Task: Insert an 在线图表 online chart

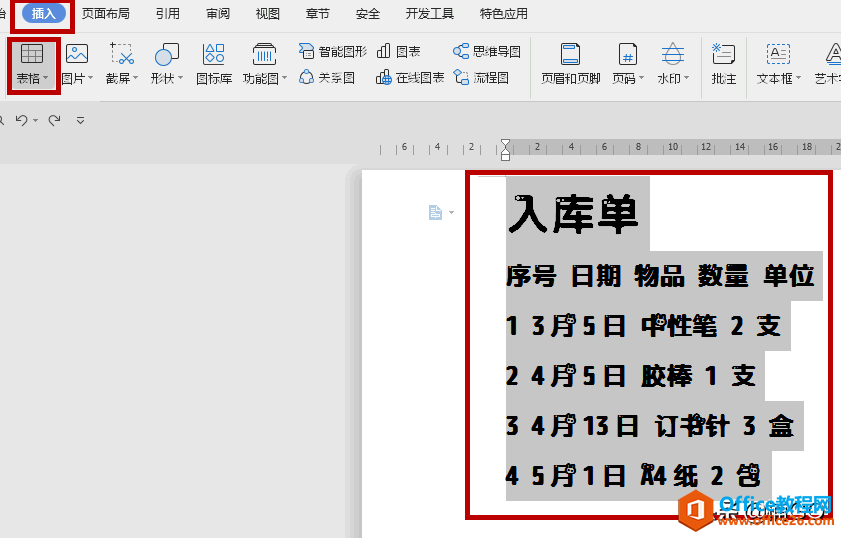Action: pos(410,78)
